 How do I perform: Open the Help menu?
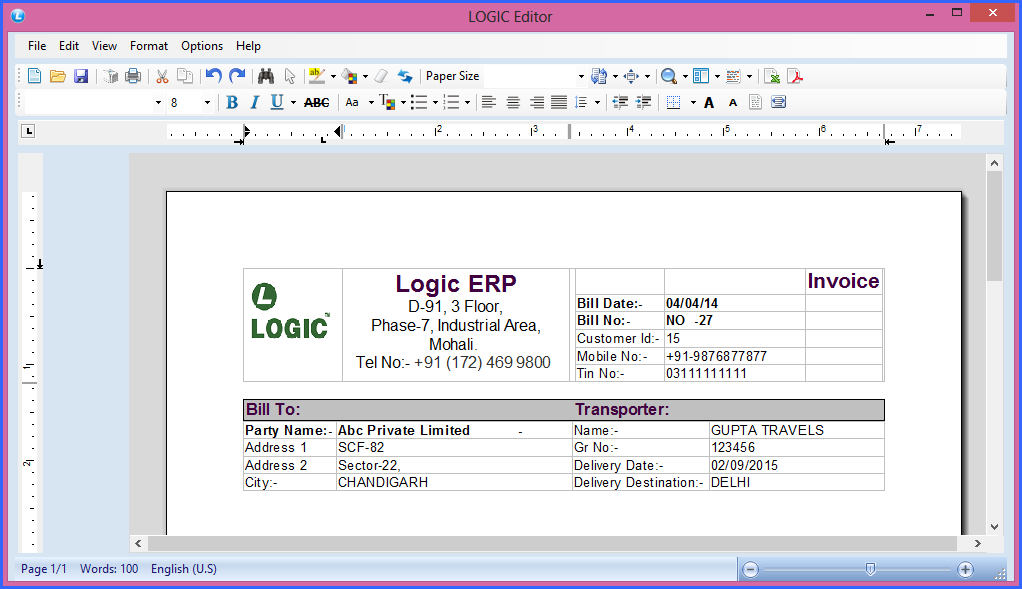(248, 46)
